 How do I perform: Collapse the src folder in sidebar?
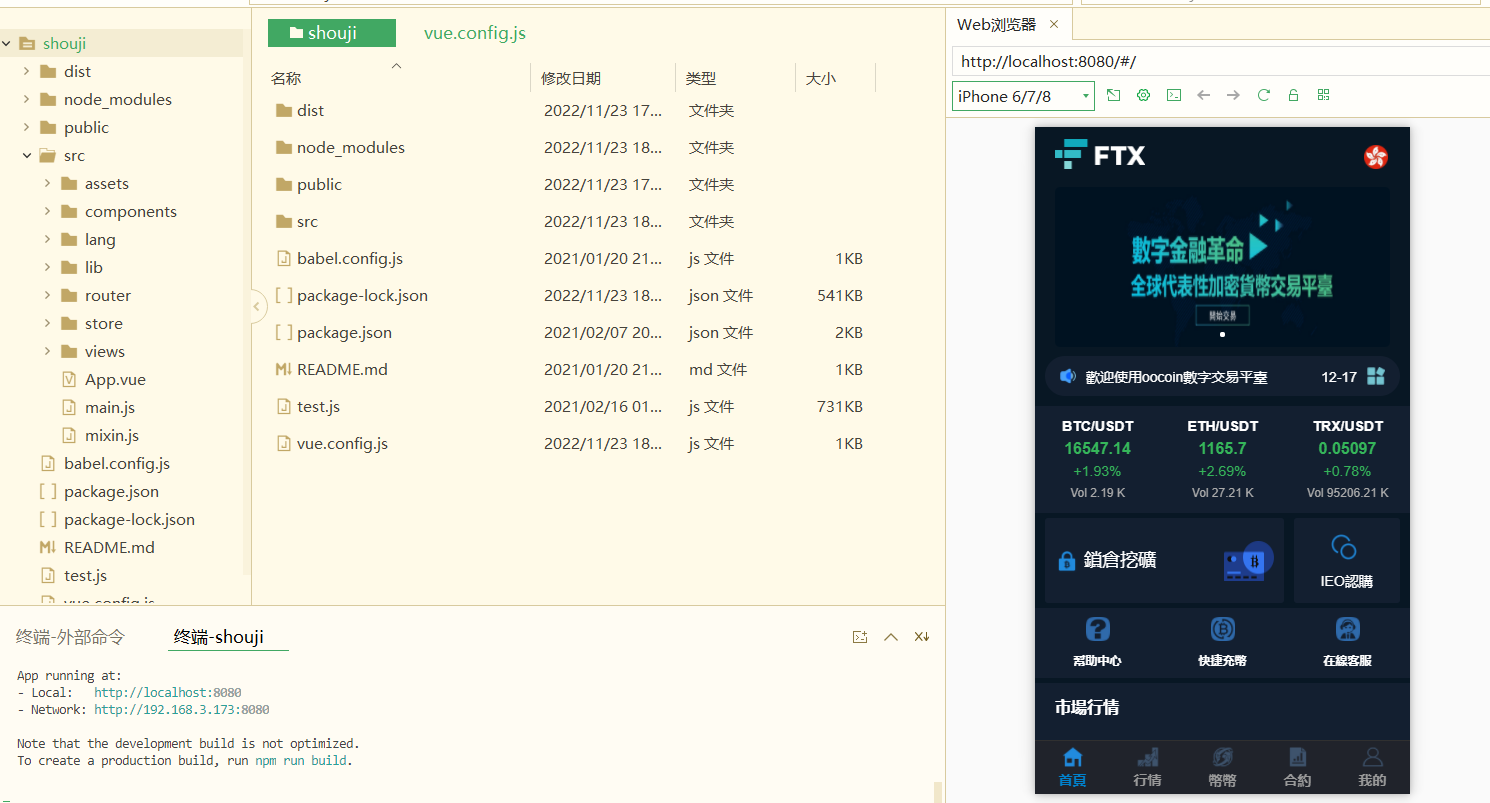tap(28, 155)
